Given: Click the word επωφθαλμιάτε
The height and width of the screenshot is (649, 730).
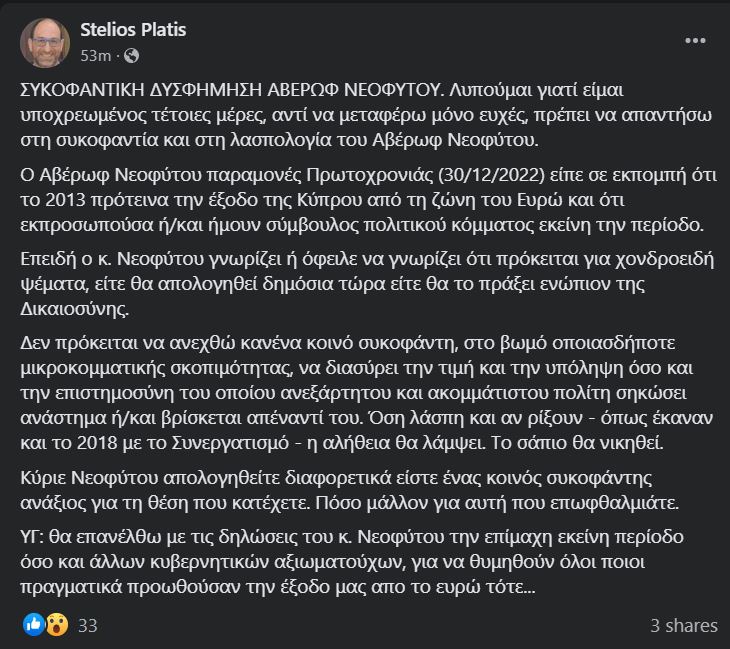Looking at the screenshot, I should (x=614, y=503).
